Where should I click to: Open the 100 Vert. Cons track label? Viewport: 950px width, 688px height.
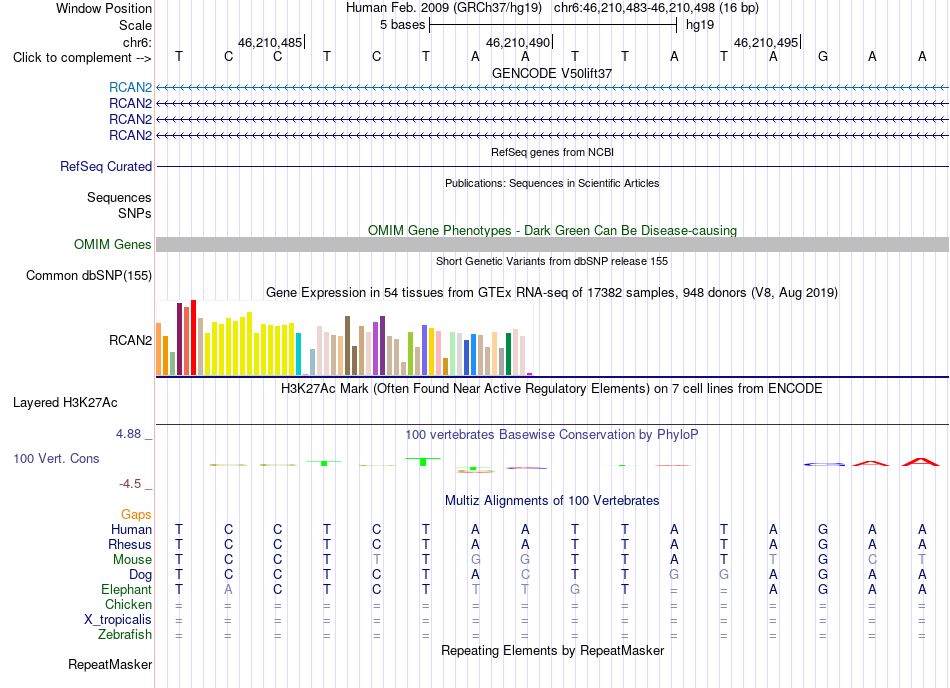coord(56,458)
